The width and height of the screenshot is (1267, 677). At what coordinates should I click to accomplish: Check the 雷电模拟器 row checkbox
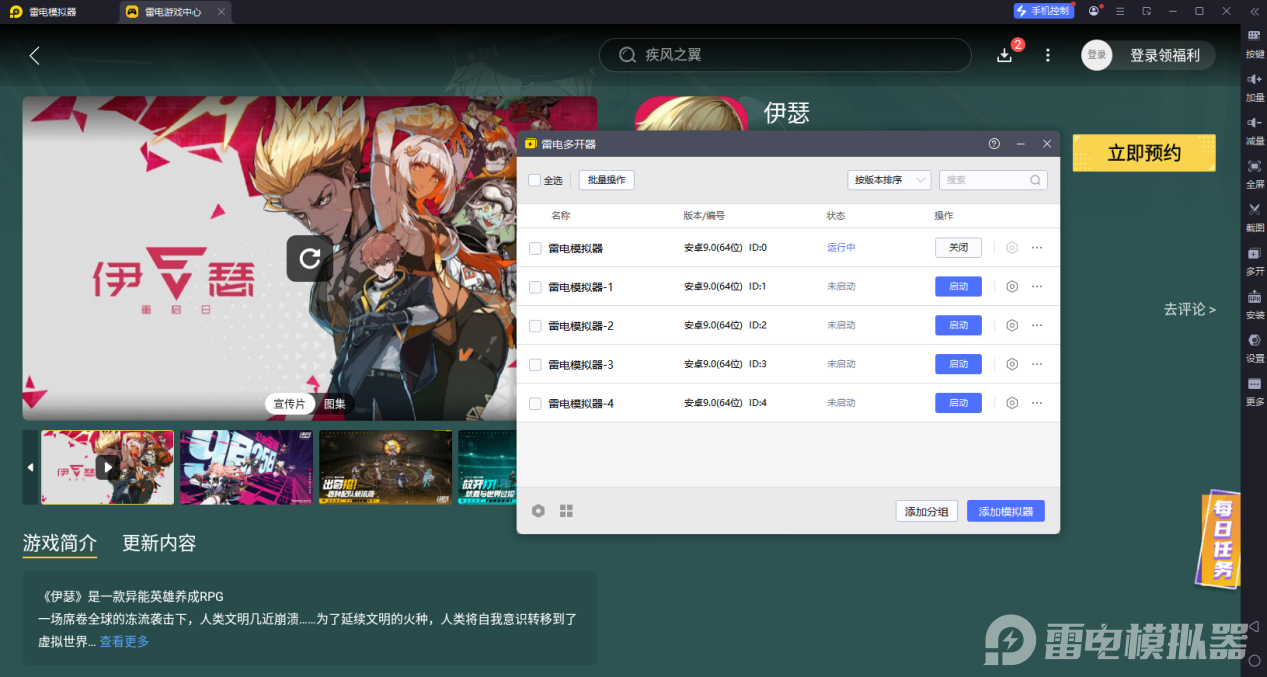[x=535, y=248]
